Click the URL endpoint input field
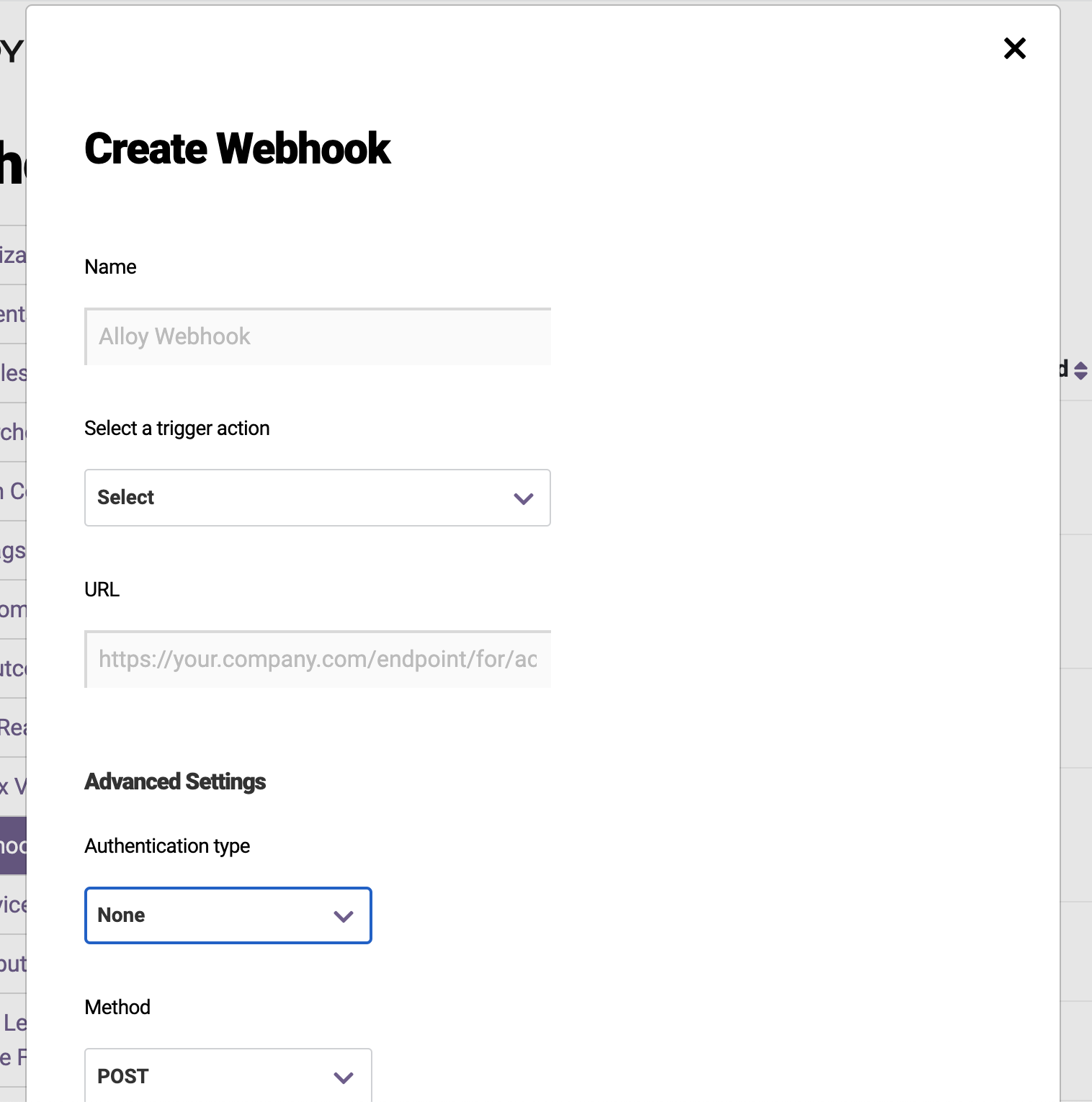Screen dimensions: 1092x1102 tap(317, 659)
